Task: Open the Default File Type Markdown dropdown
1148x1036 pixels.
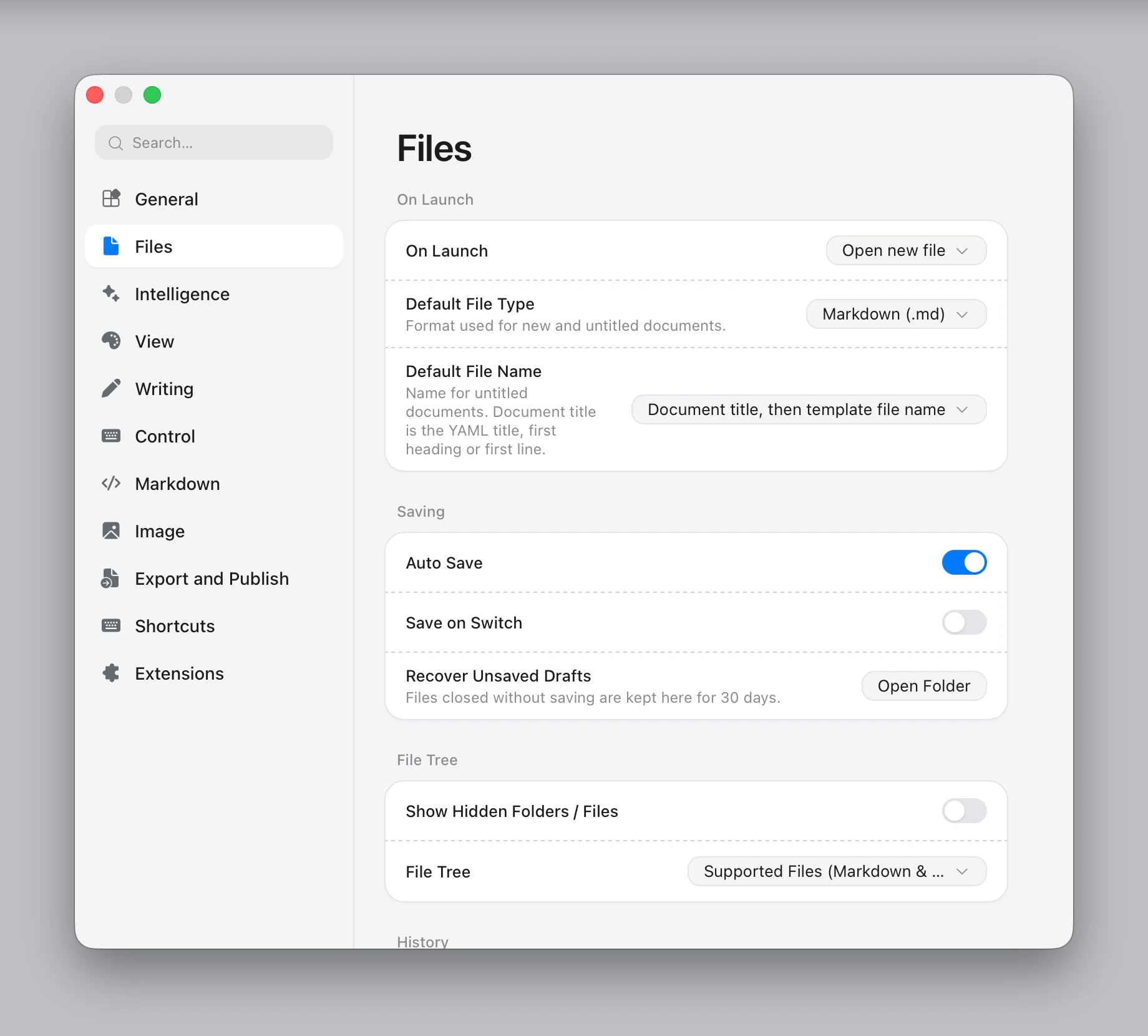Action: pyautogui.click(x=896, y=314)
